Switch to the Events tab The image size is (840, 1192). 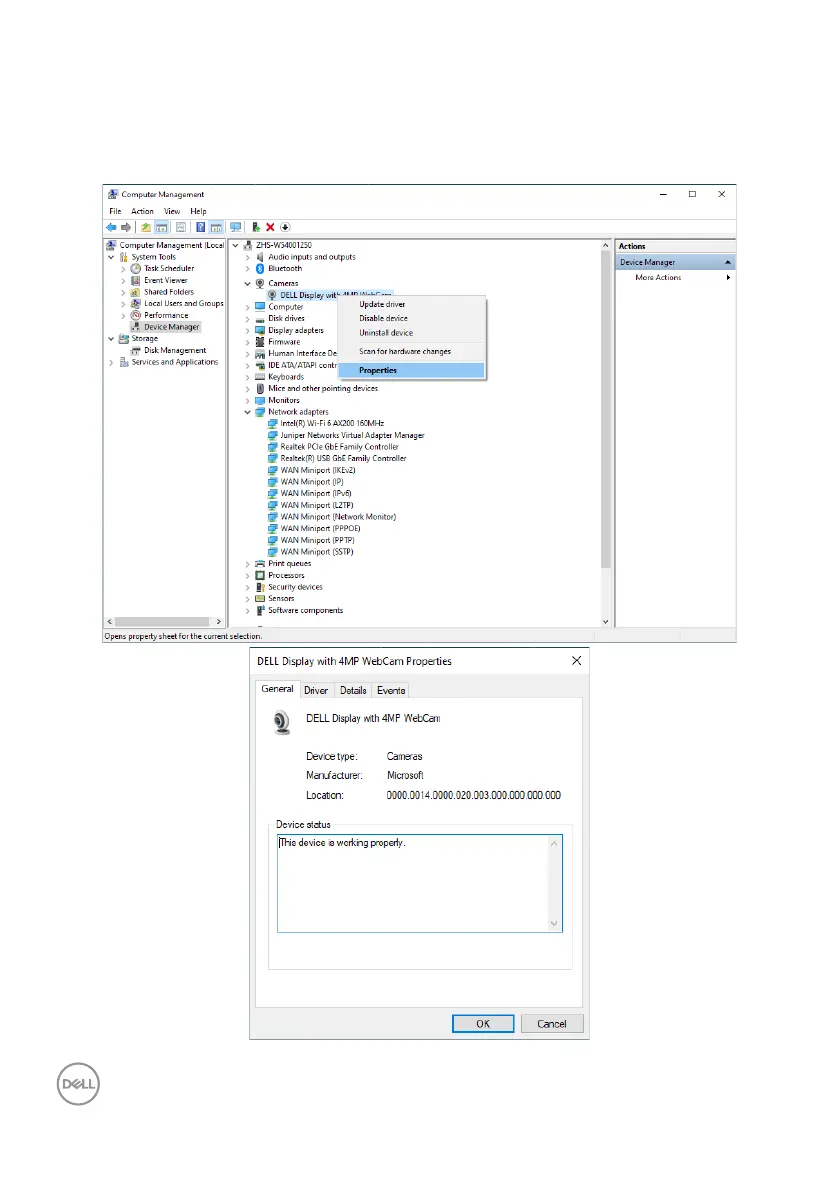[x=391, y=690]
